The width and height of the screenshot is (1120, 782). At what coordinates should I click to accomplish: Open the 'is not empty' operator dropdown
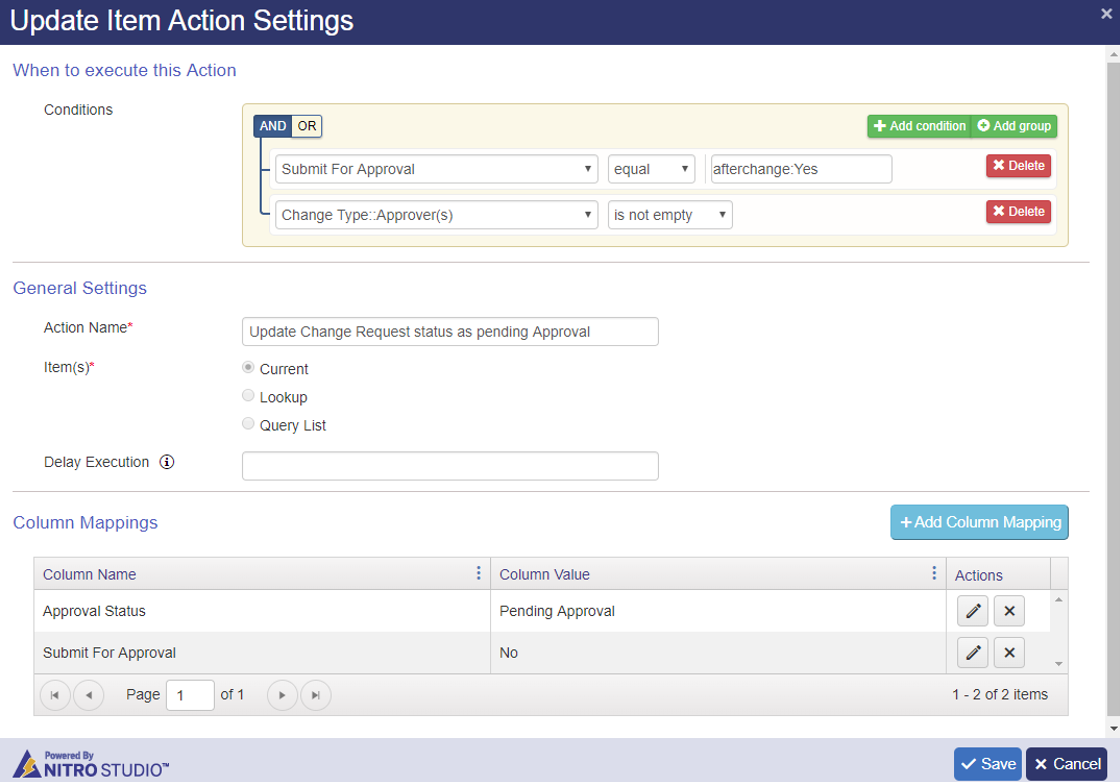pyautogui.click(x=670, y=215)
